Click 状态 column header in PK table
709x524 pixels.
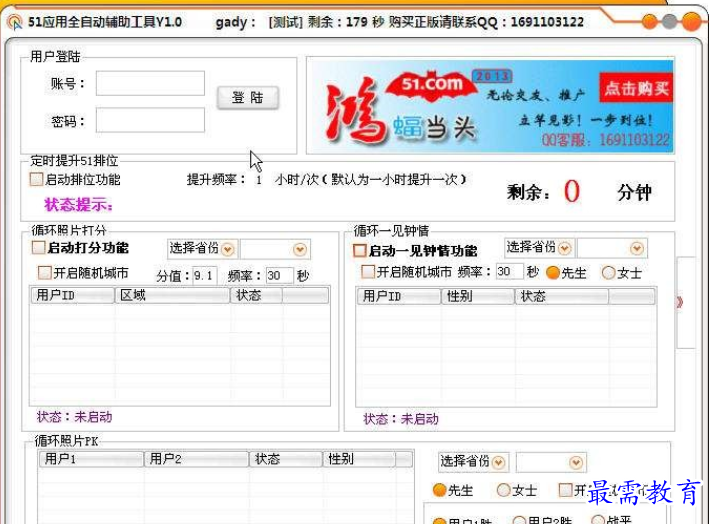[x=286, y=459]
